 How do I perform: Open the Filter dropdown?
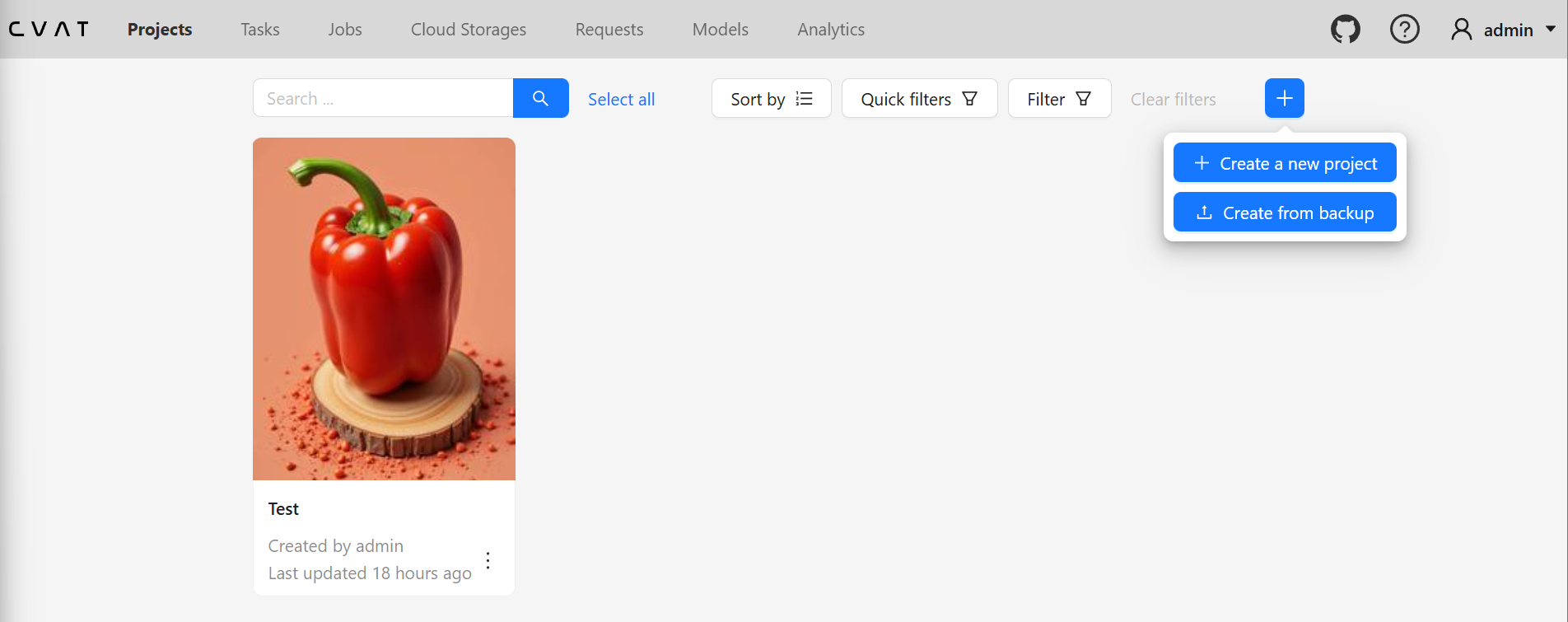click(1059, 99)
